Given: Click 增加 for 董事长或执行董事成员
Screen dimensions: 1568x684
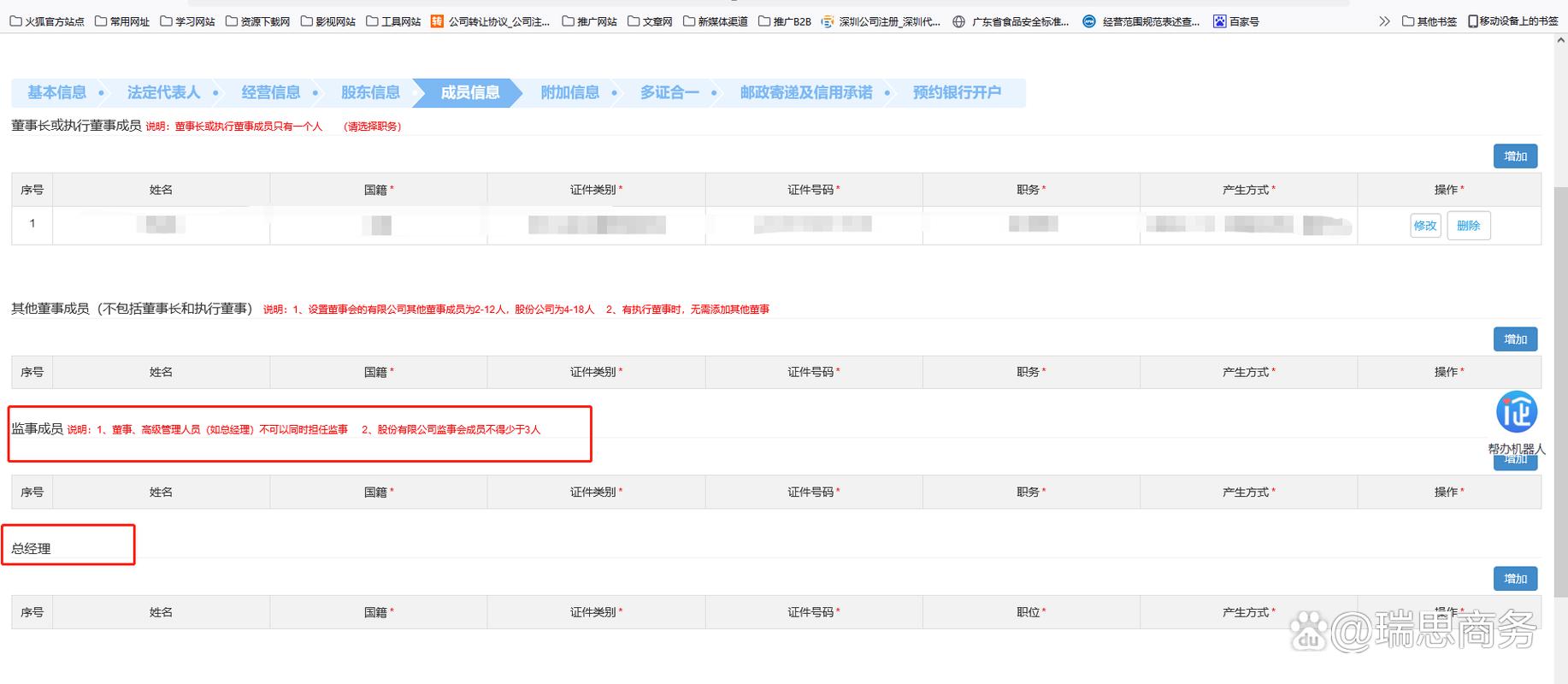Looking at the screenshot, I should pos(1516,156).
